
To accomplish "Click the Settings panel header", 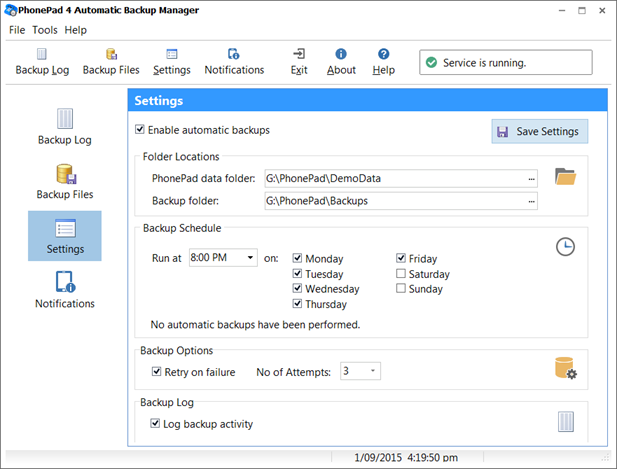I will pyautogui.click(x=368, y=100).
